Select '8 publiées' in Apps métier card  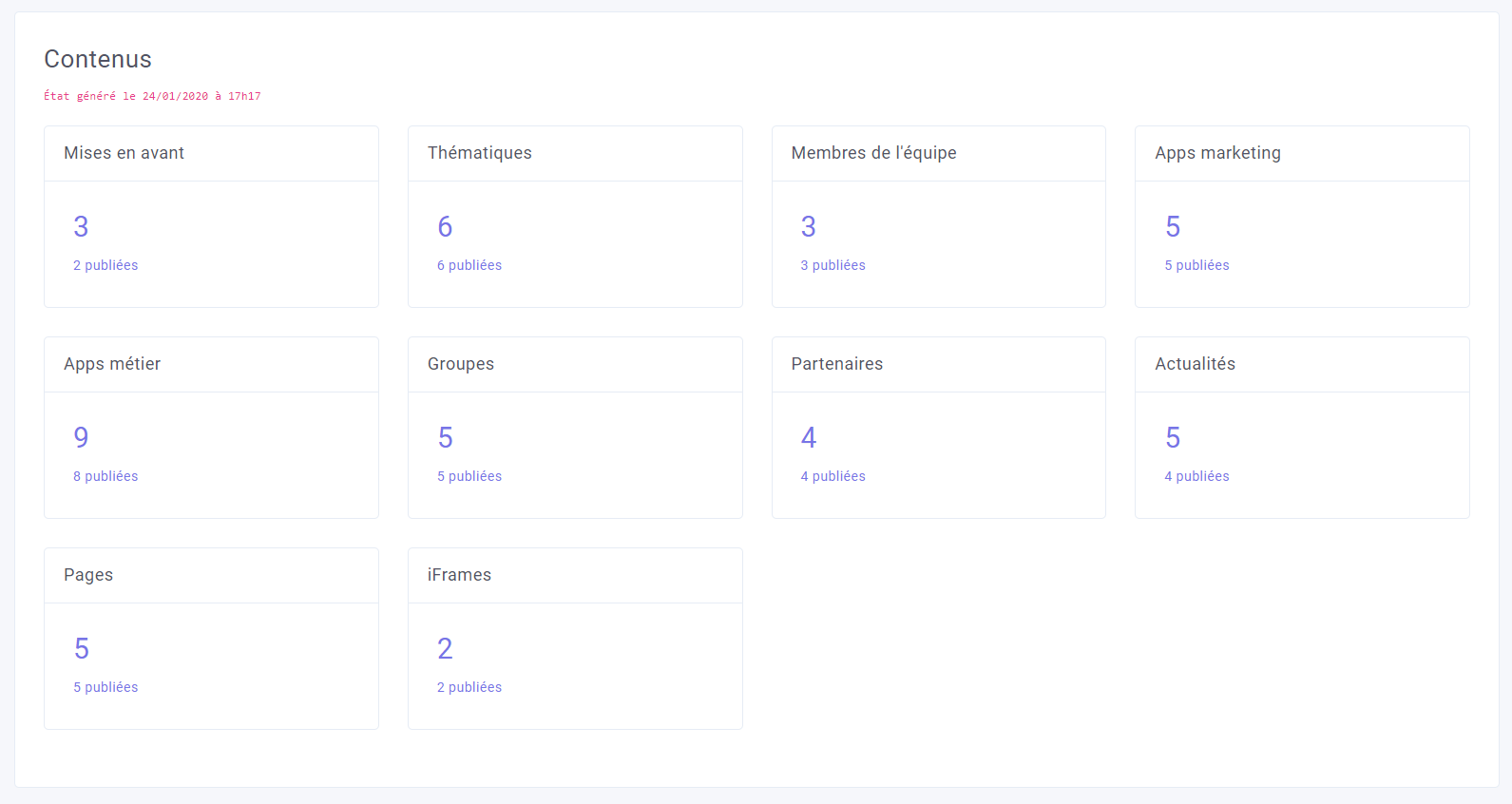pos(105,476)
